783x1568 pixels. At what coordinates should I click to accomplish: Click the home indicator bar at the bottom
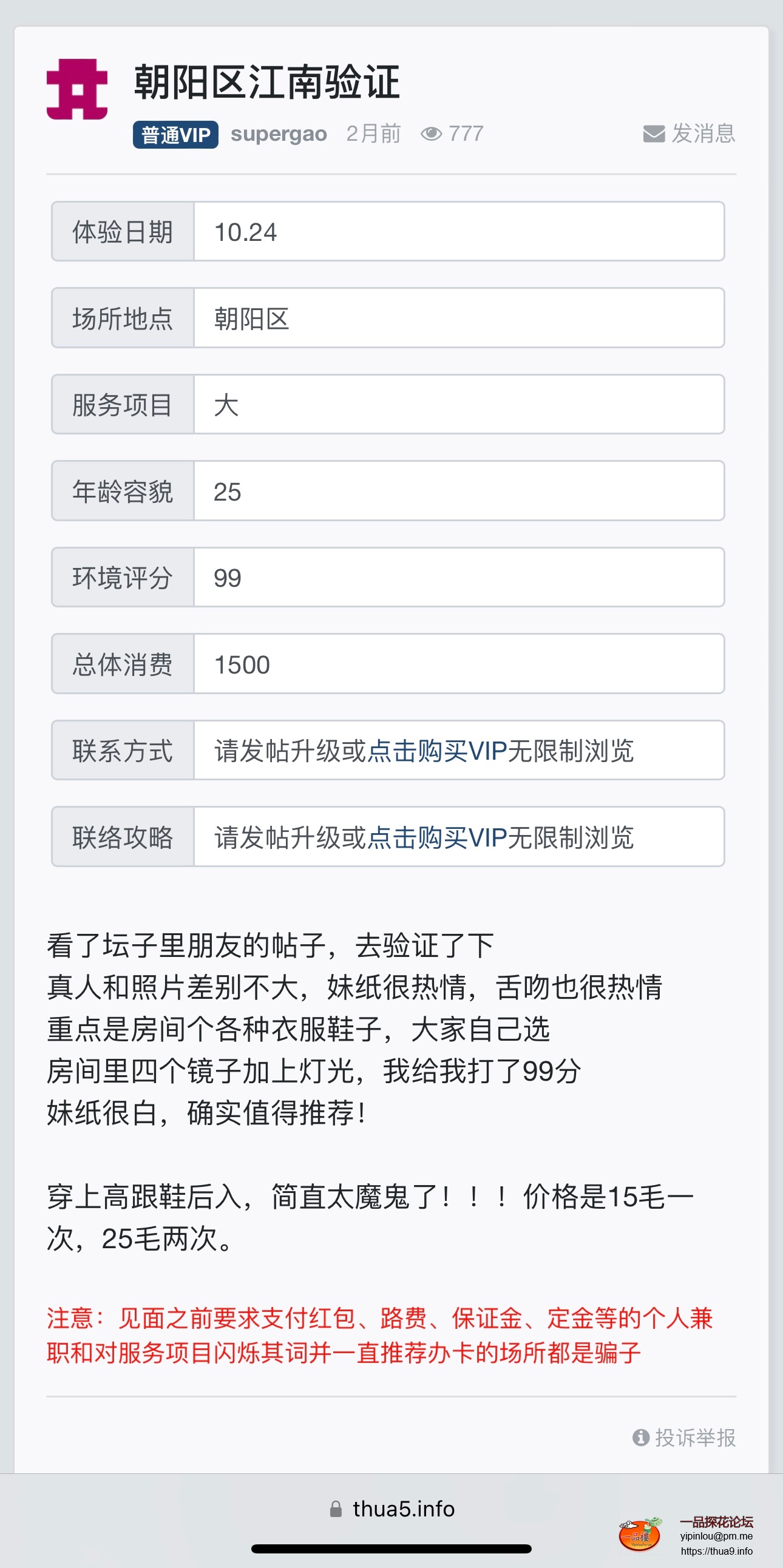pyautogui.click(x=391, y=1549)
